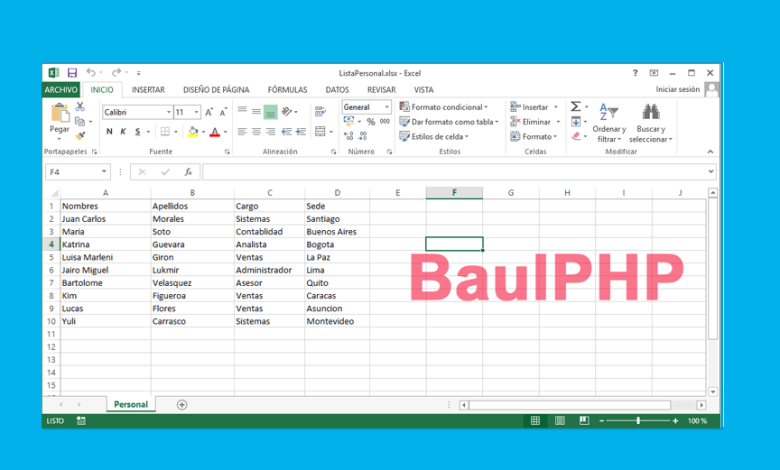Click the clear eraser icon
This screenshot has height=470, width=780.
click(x=576, y=136)
